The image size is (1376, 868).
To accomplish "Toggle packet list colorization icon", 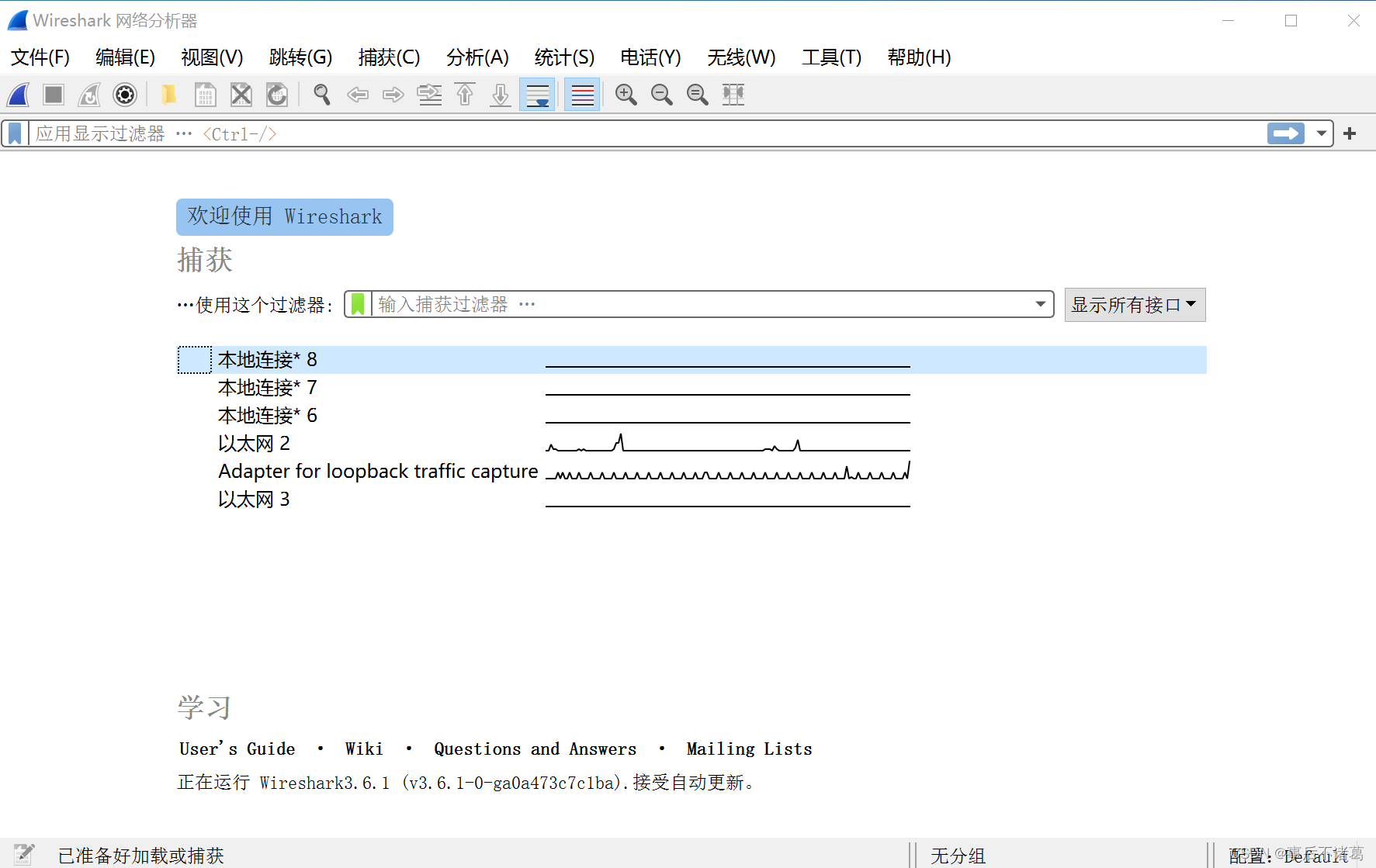I will [582, 95].
